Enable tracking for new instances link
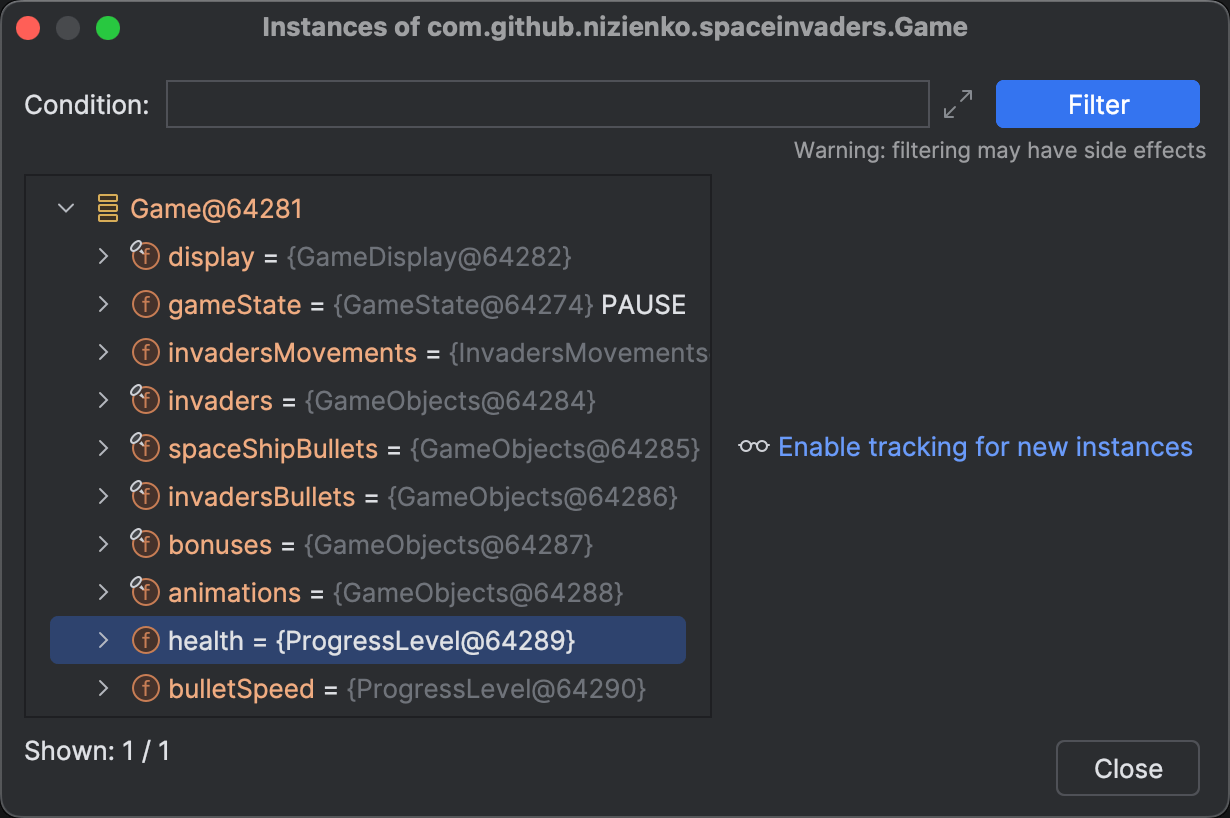Screen dimensions: 1230x818 pyautogui.click(x=985, y=447)
